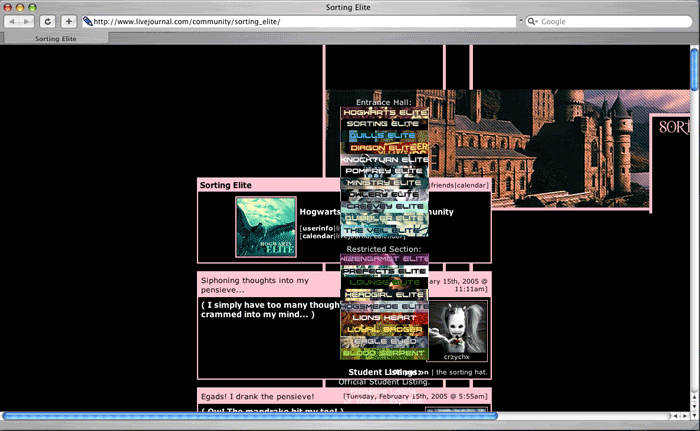700x431 pixels.
Task: Open the crzychx user avatar
Action: point(458,328)
